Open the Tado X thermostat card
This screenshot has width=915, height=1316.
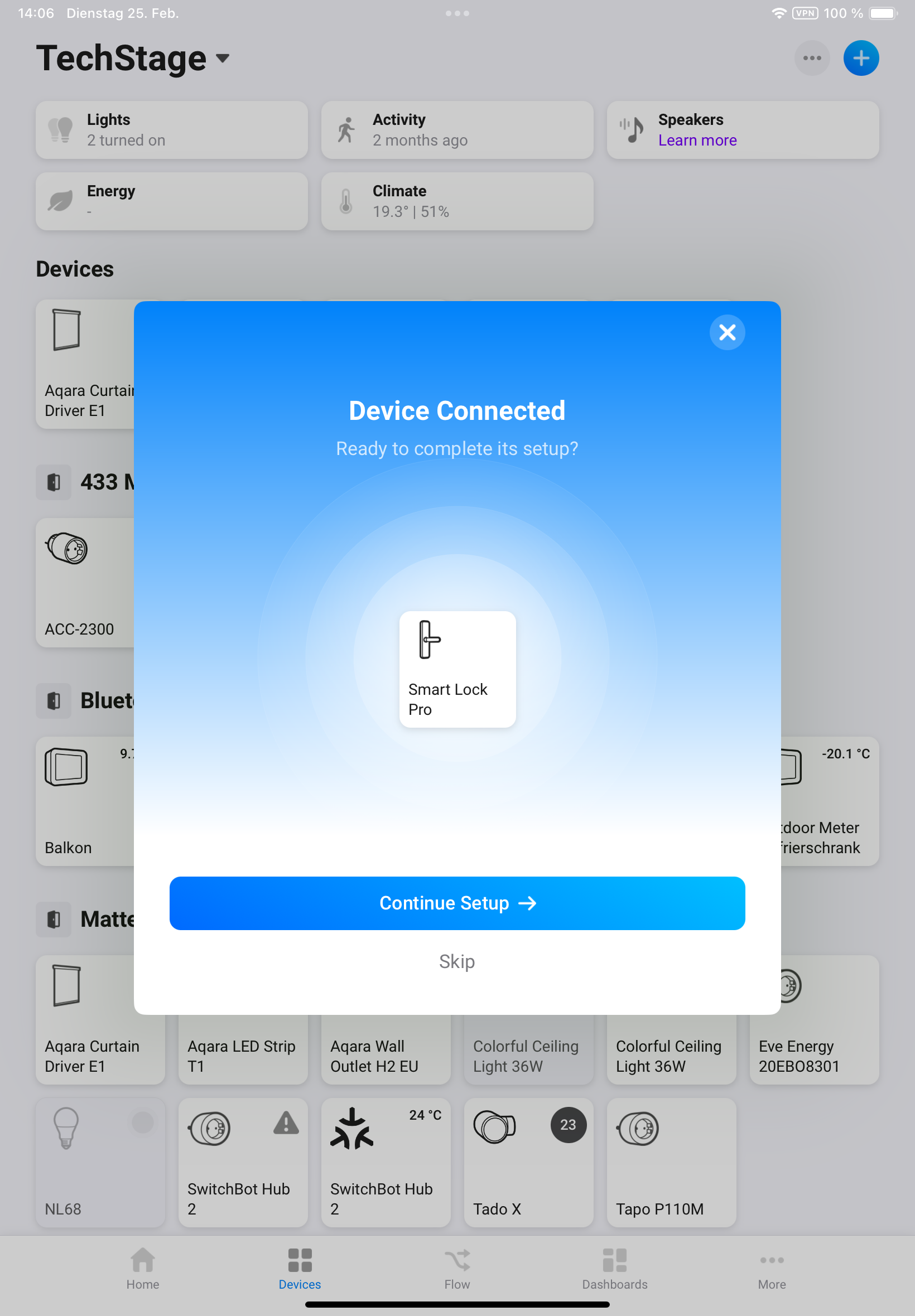point(528,1162)
